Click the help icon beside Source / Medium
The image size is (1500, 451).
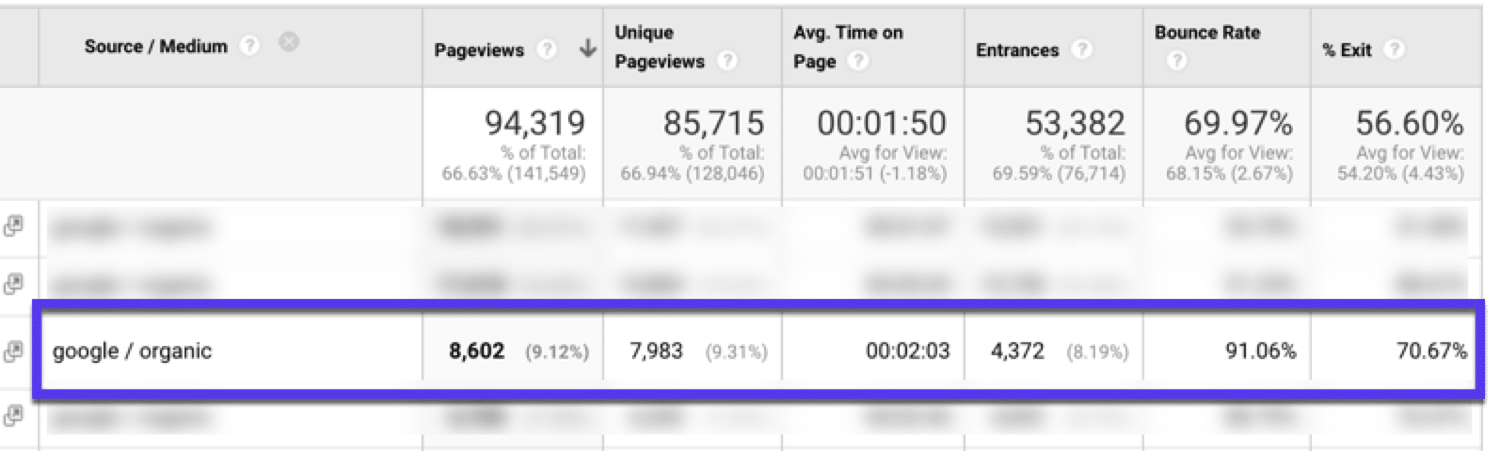[250, 47]
